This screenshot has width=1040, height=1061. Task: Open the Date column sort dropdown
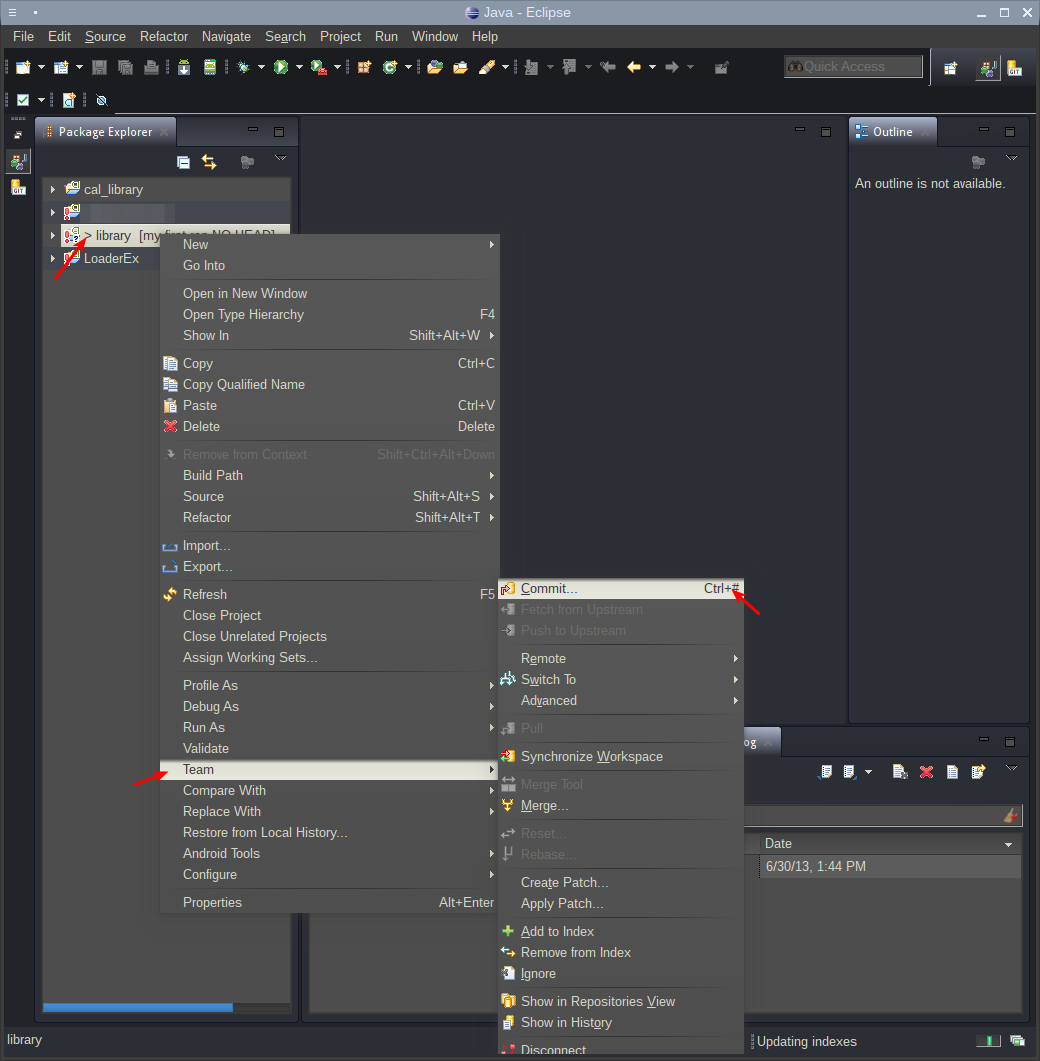1007,843
